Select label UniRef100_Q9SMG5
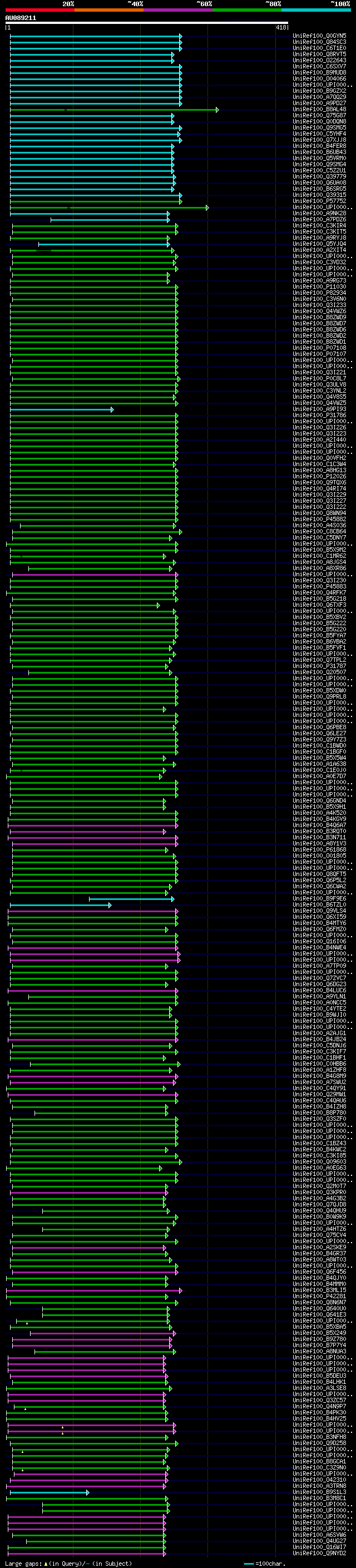This screenshot has width=356, height=1568. pyautogui.click(x=319, y=127)
